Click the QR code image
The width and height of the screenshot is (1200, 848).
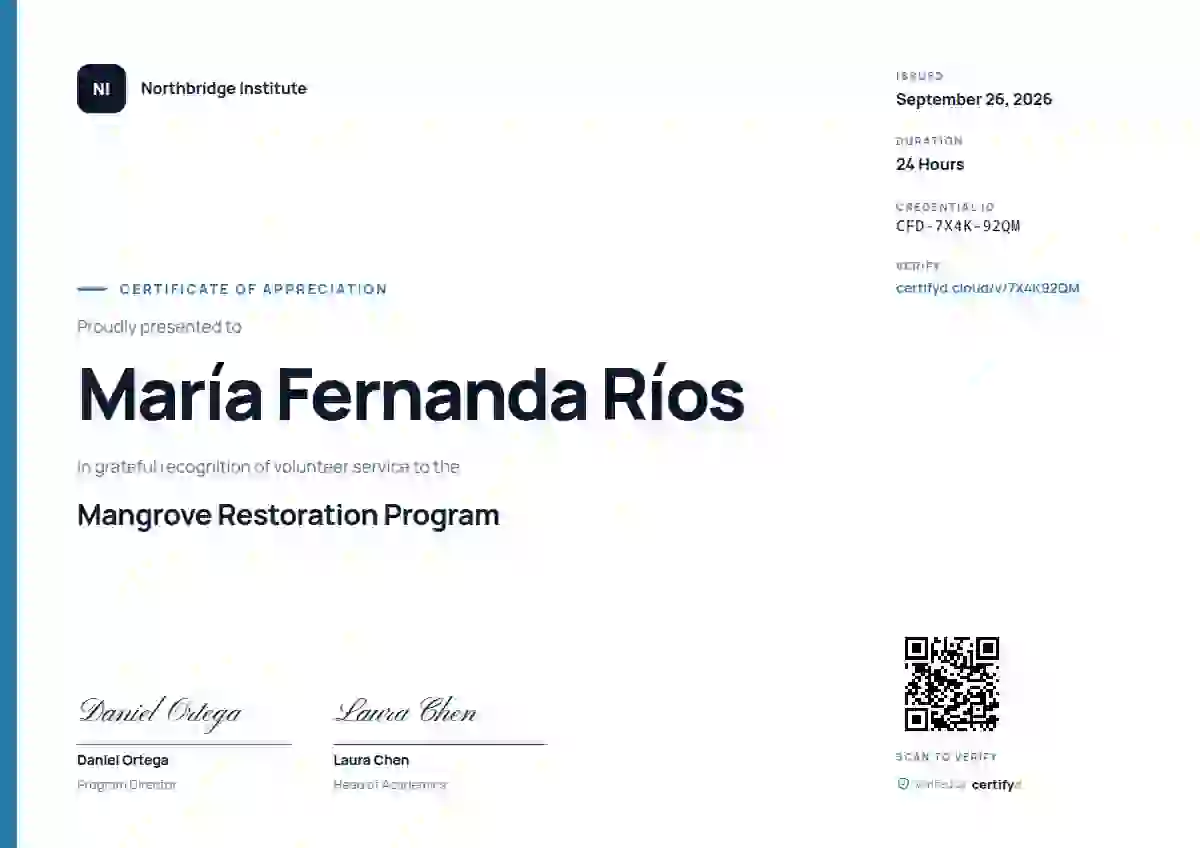coord(952,684)
